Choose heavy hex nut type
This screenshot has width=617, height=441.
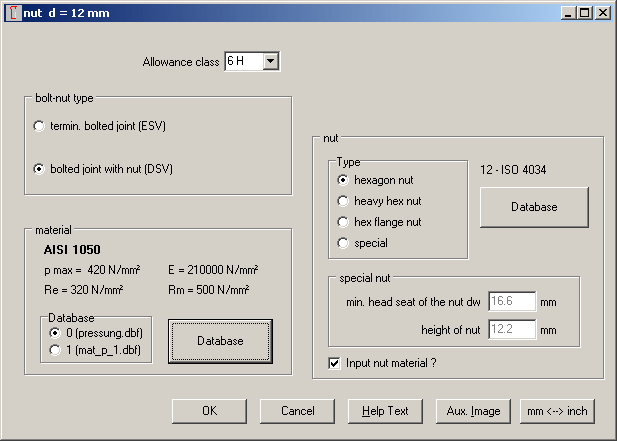point(344,201)
